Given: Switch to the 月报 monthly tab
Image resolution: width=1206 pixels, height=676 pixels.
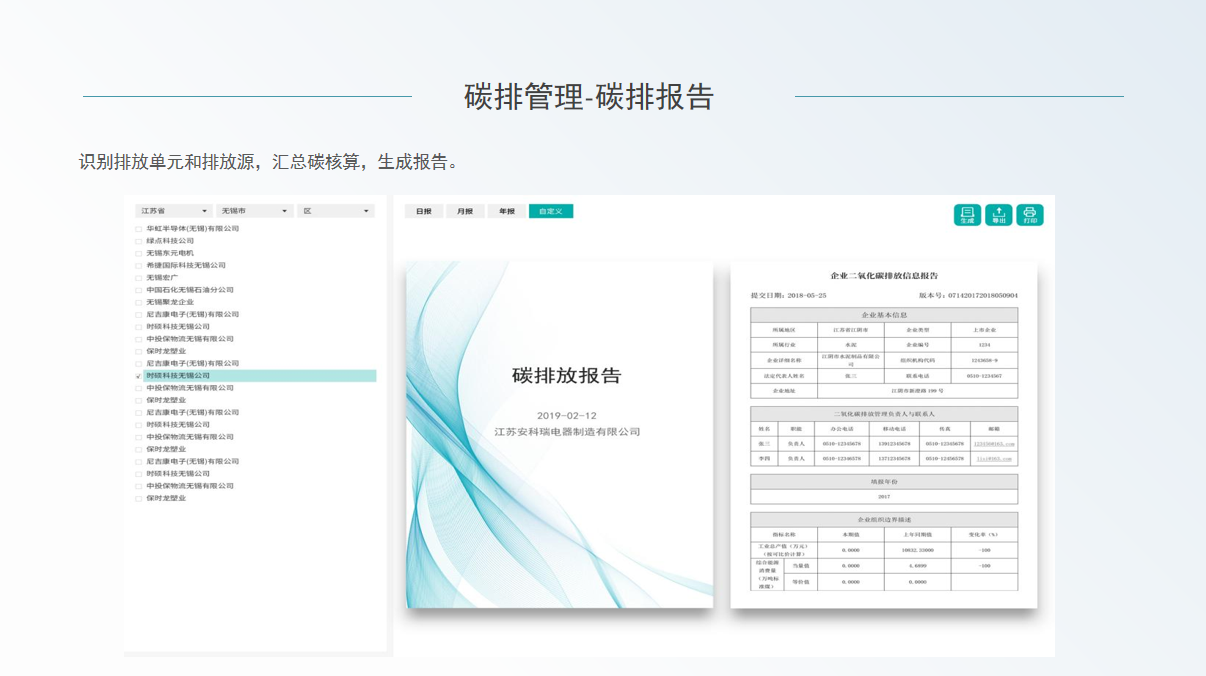Looking at the screenshot, I should 465,211.
